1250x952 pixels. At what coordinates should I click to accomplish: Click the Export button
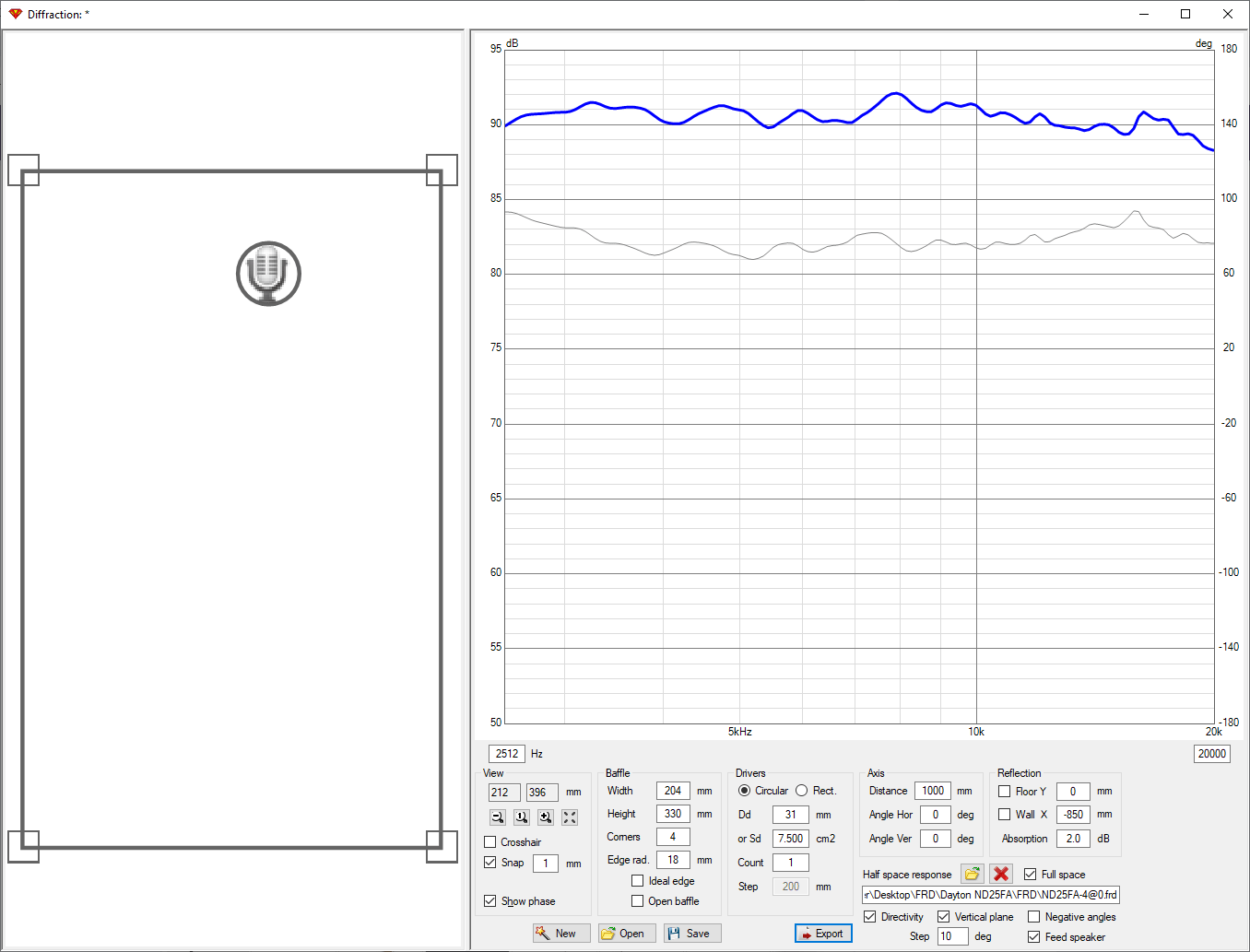tap(823, 934)
